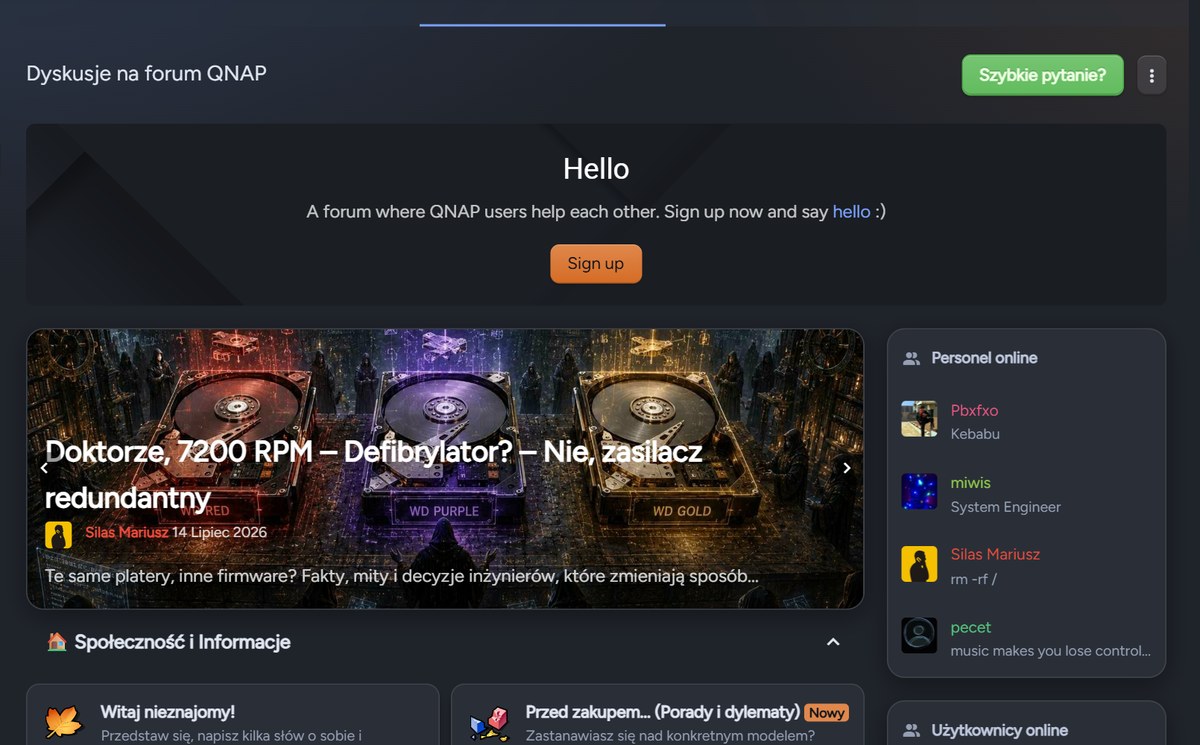Open the Użytkownicy online heading
Screen dimensions: 1200x745
point(999,731)
